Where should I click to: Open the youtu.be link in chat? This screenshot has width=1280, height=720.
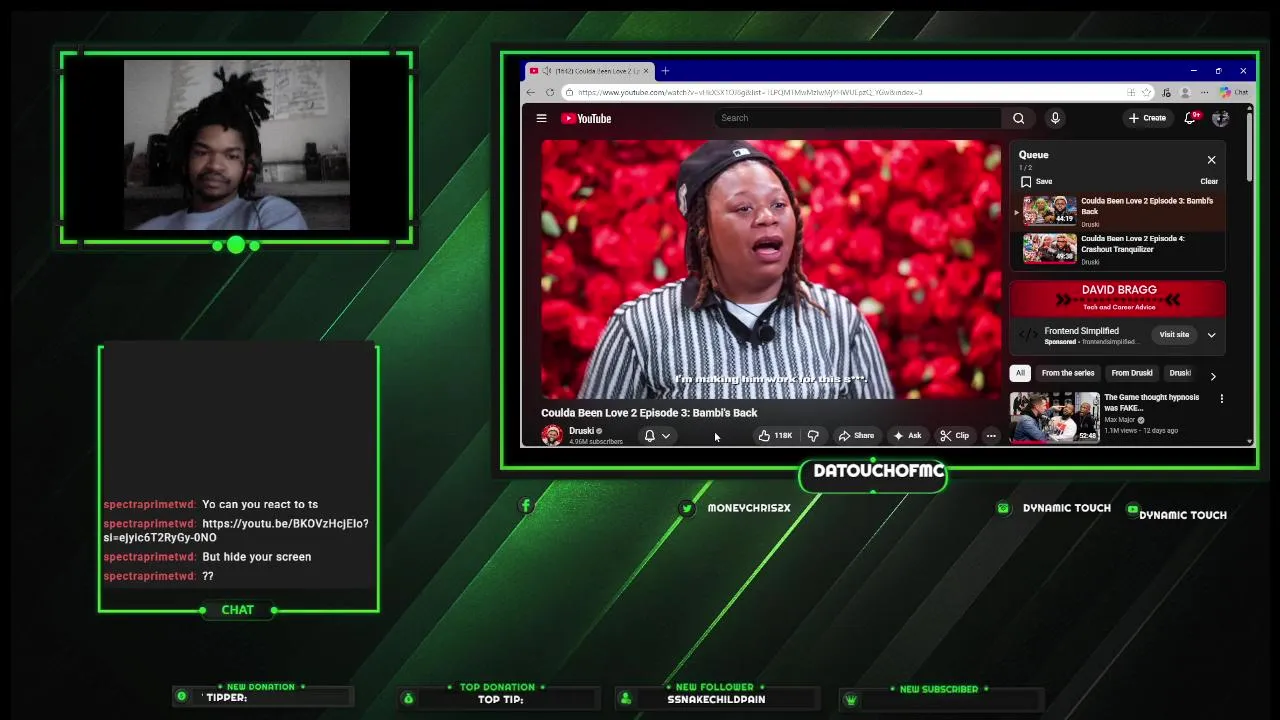[236, 530]
